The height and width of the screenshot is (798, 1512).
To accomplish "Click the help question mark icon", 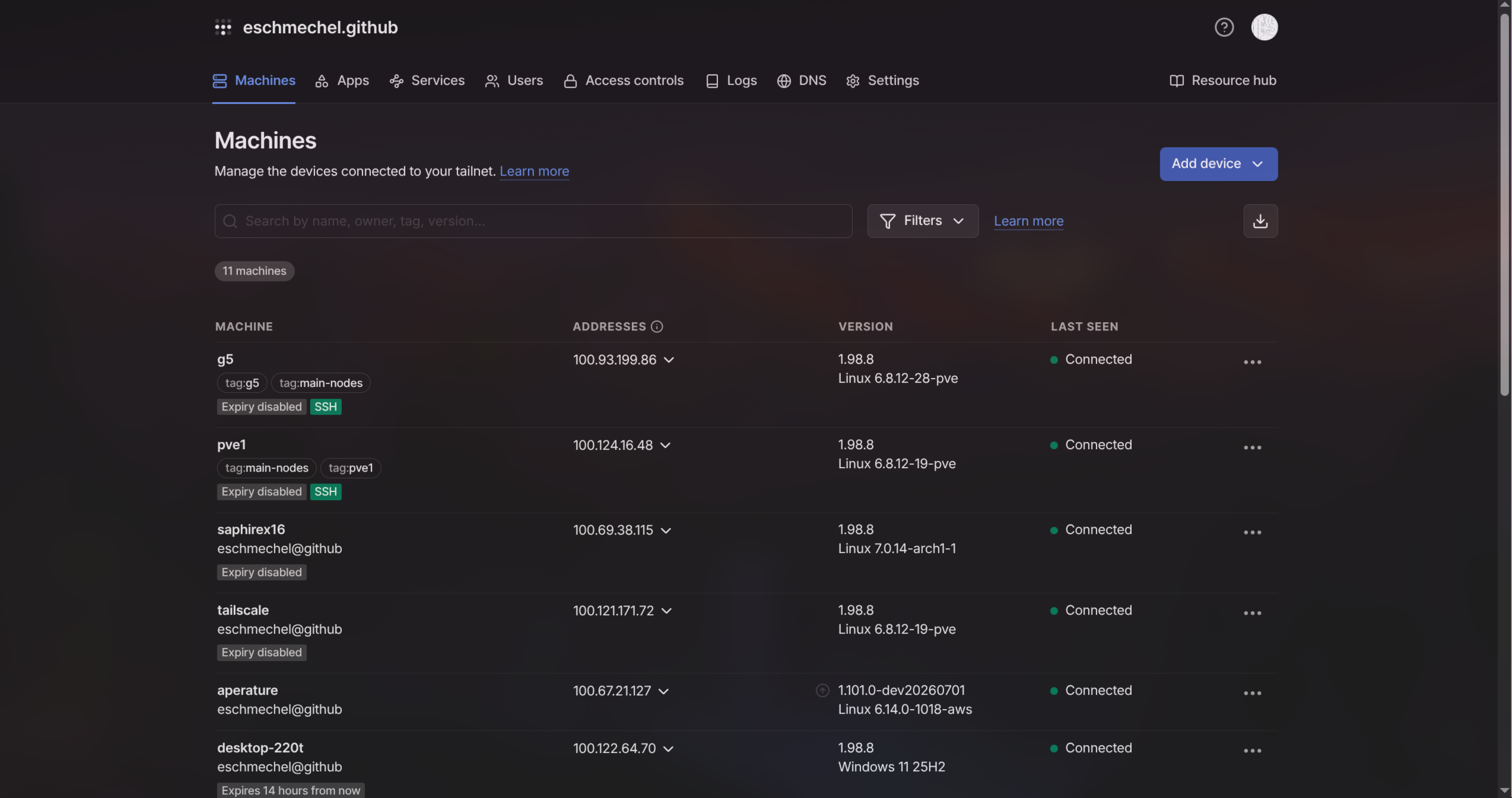I will click(1224, 27).
